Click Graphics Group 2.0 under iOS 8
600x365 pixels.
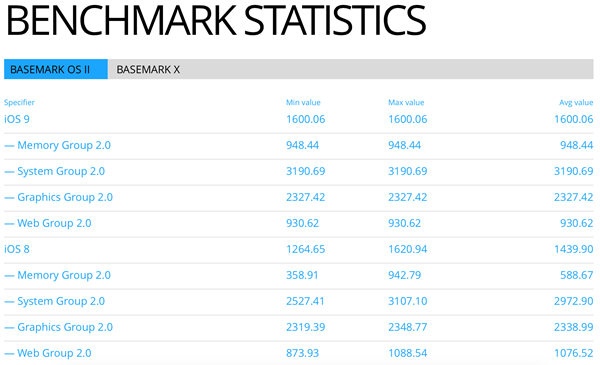coord(65,327)
